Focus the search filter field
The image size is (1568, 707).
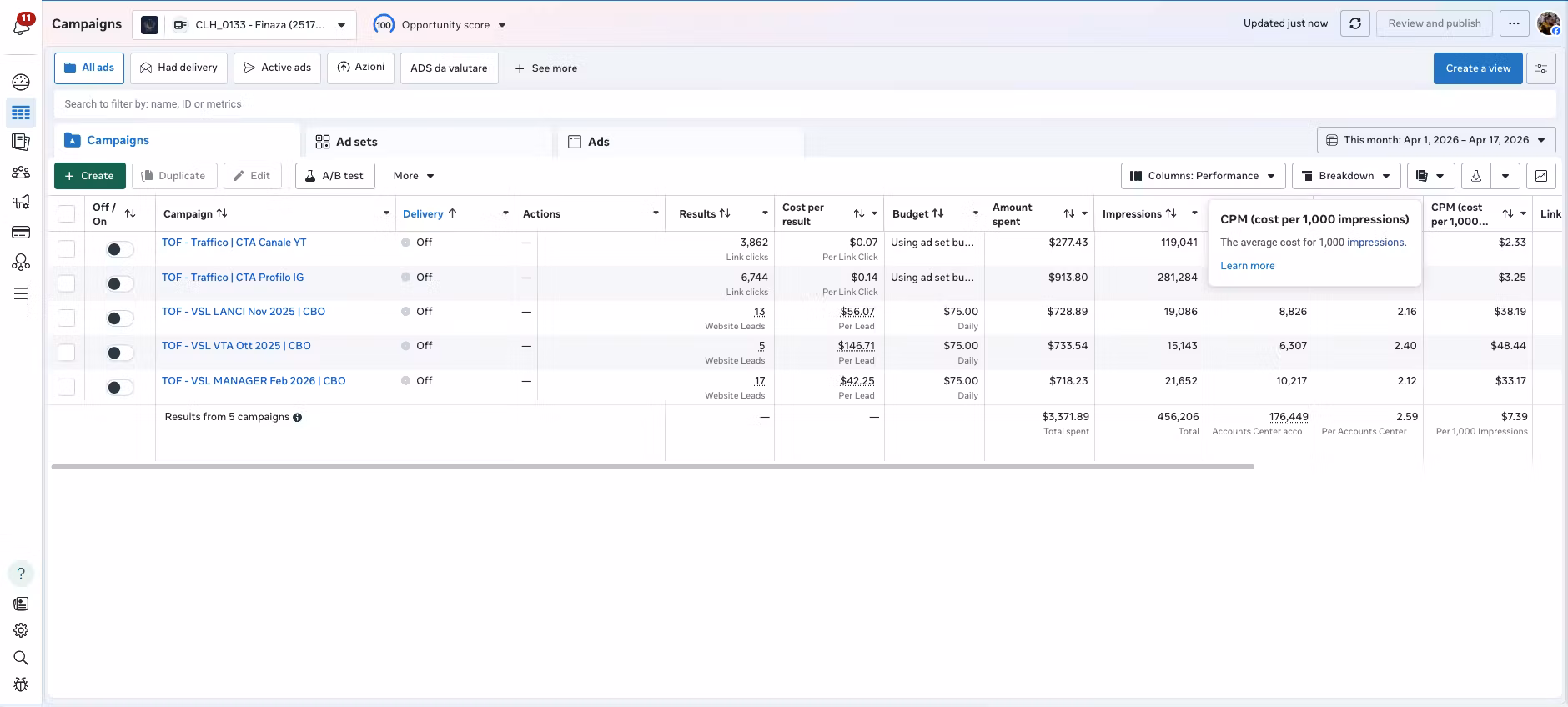click(805, 104)
